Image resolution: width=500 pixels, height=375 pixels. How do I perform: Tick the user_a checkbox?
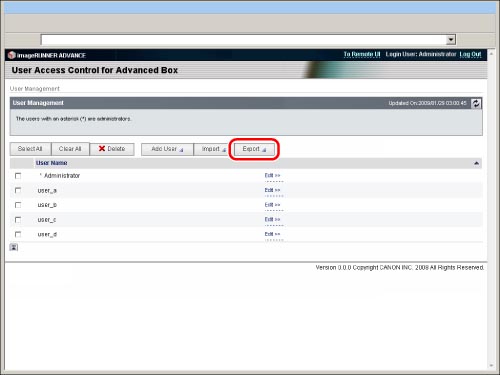[18, 190]
